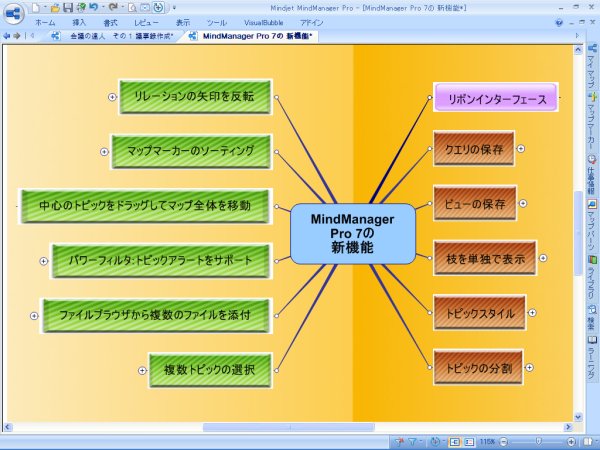600x450 pixels.
Task: Click the forward navigation arrow
Action: pos(16,36)
